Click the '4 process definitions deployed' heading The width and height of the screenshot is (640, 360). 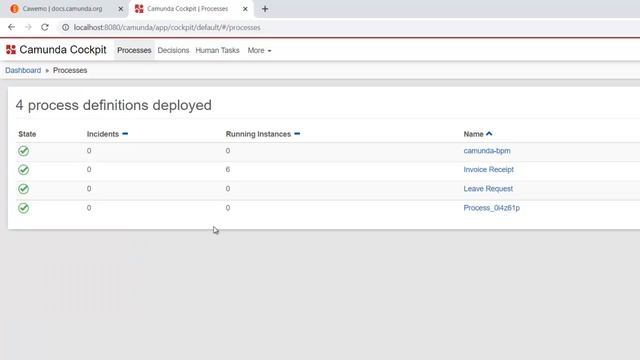coord(114,105)
